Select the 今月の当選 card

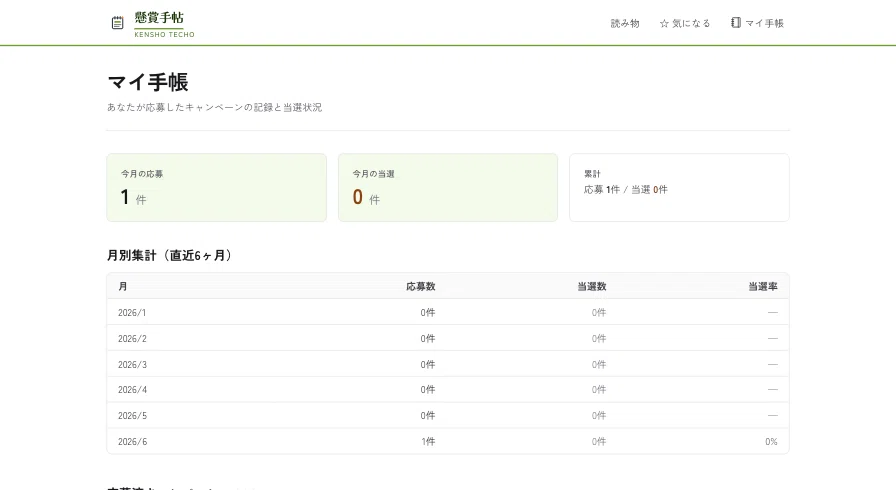click(x=447, y=187)
